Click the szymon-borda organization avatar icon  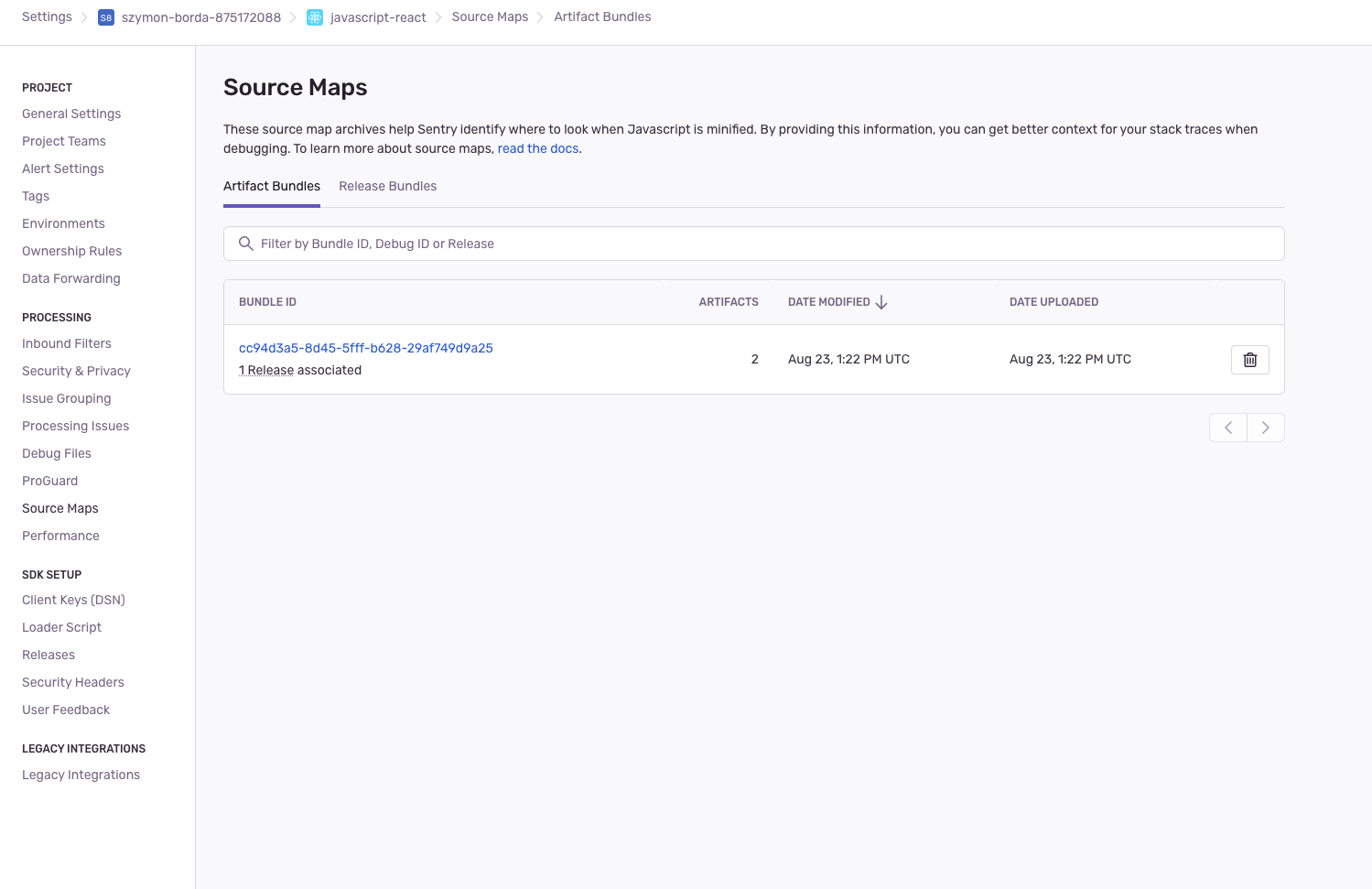pos(106,17)
